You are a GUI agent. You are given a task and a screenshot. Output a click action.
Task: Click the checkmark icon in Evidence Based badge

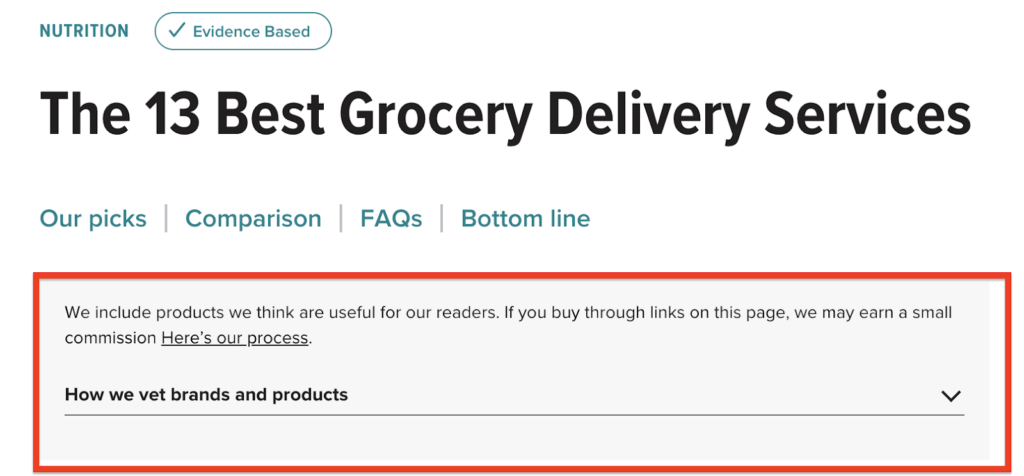pyautogui.click(x=176, y=31)
